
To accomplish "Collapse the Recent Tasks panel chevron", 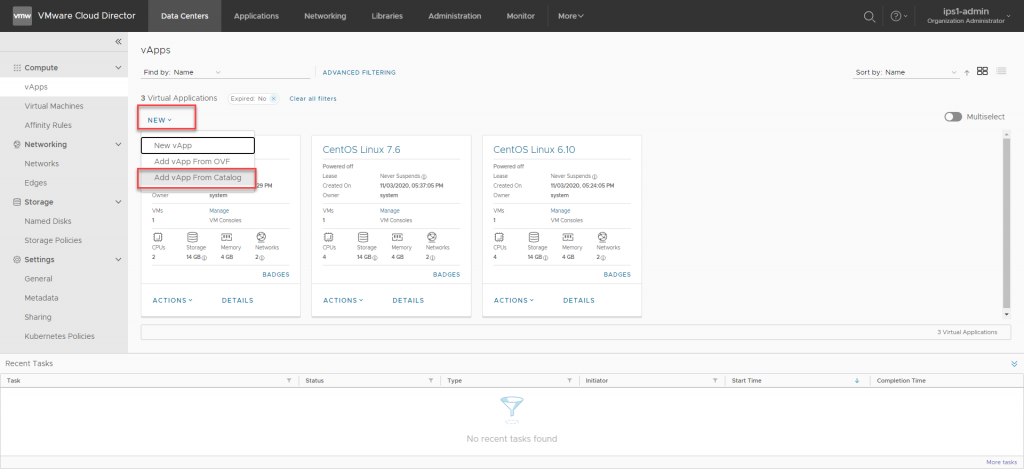I will point(1014,364).
